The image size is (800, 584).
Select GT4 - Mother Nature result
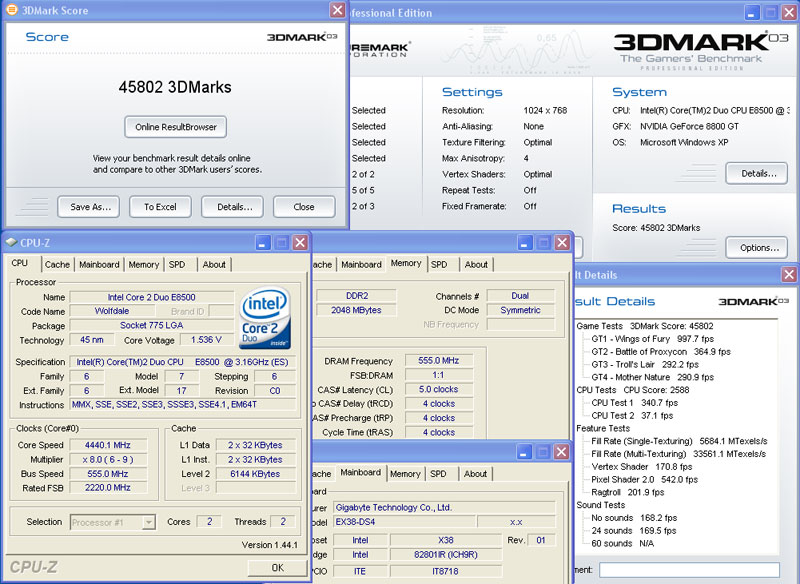(653, 377)
